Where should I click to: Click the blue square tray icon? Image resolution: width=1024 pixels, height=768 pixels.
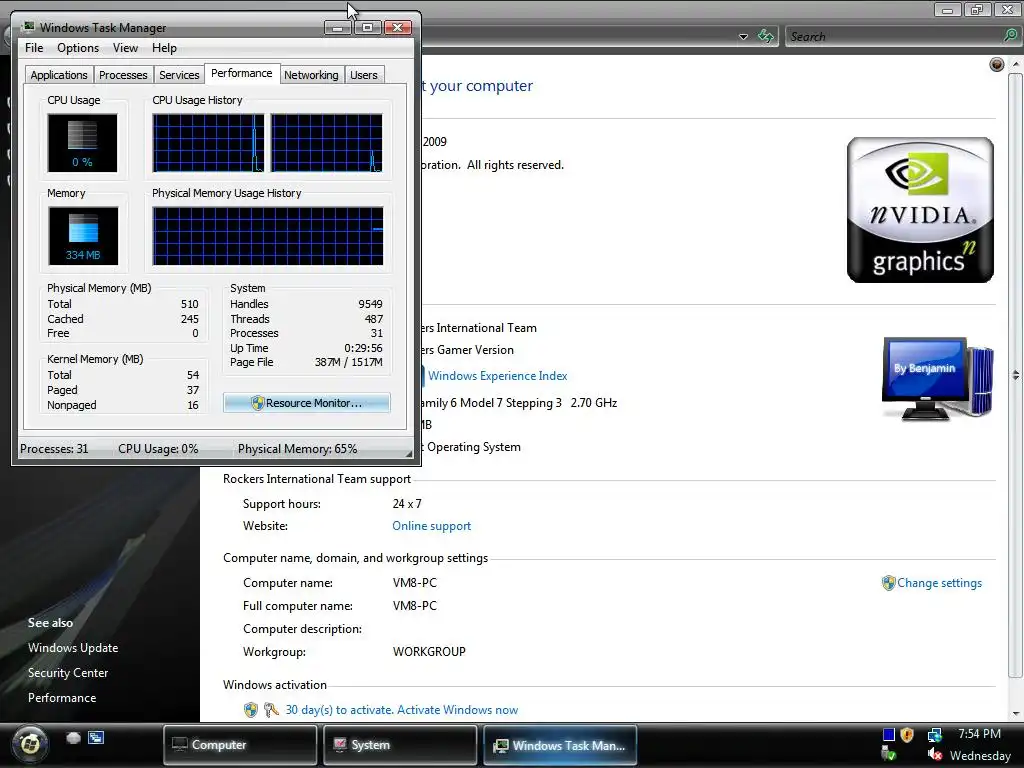(888, 734)
